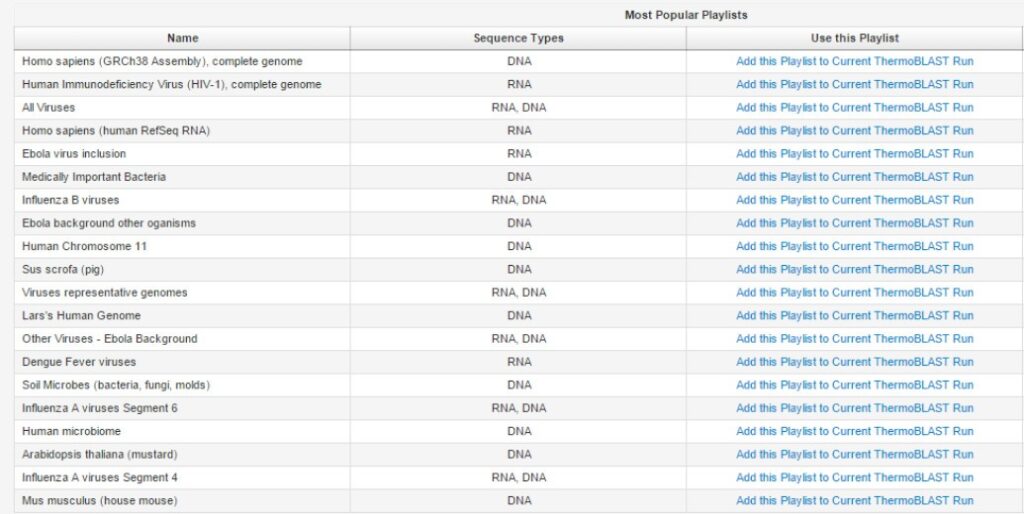Click the Name column header
The height and width of the screenshot is (514, 1024).
pyautogui.click(x=182, y=38)
